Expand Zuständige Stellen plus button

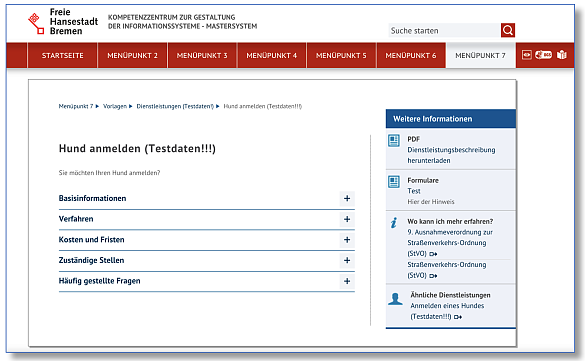click(347, 260)
